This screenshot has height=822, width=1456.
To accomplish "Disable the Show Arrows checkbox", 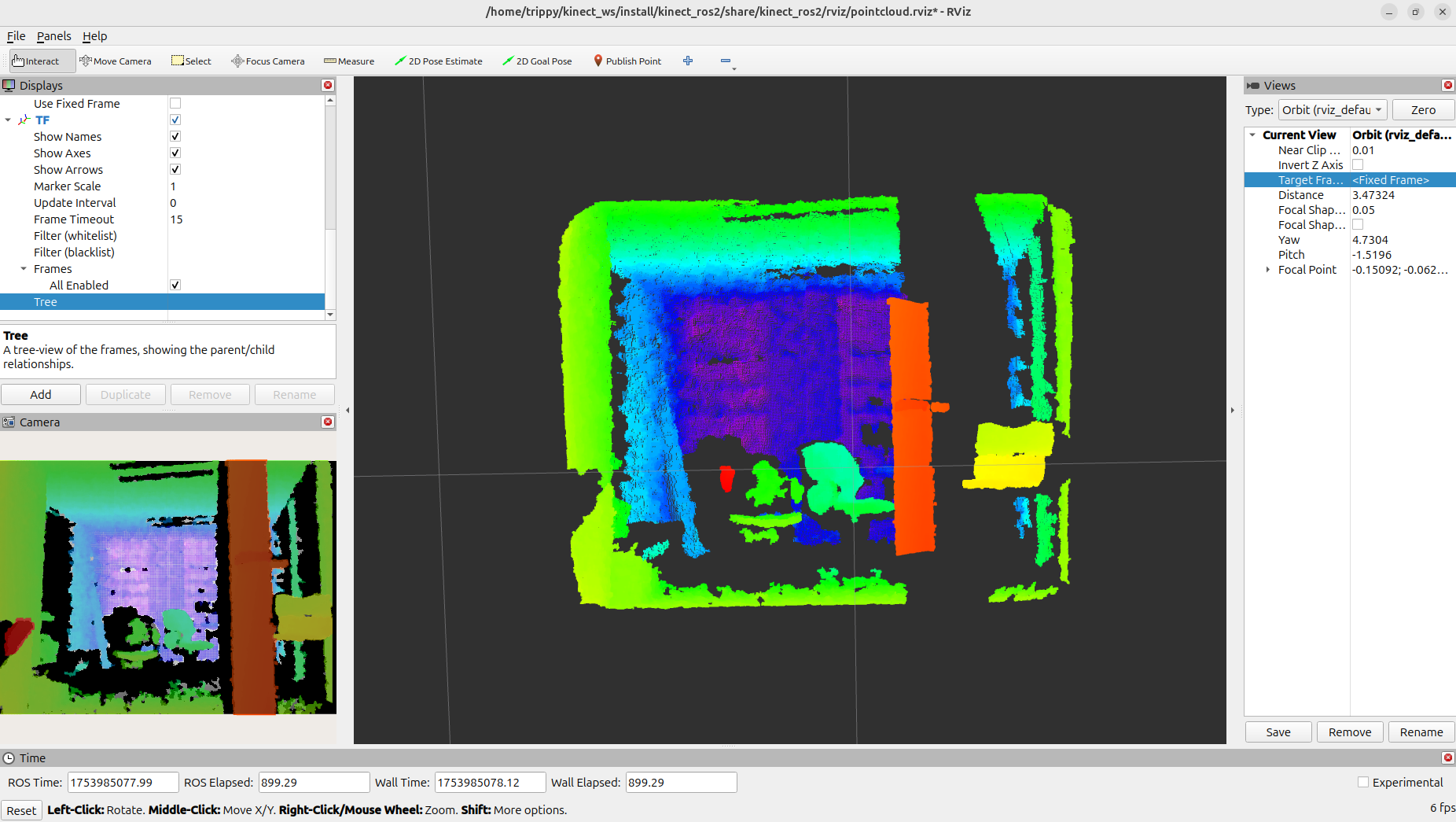I will tap(175, 169).
